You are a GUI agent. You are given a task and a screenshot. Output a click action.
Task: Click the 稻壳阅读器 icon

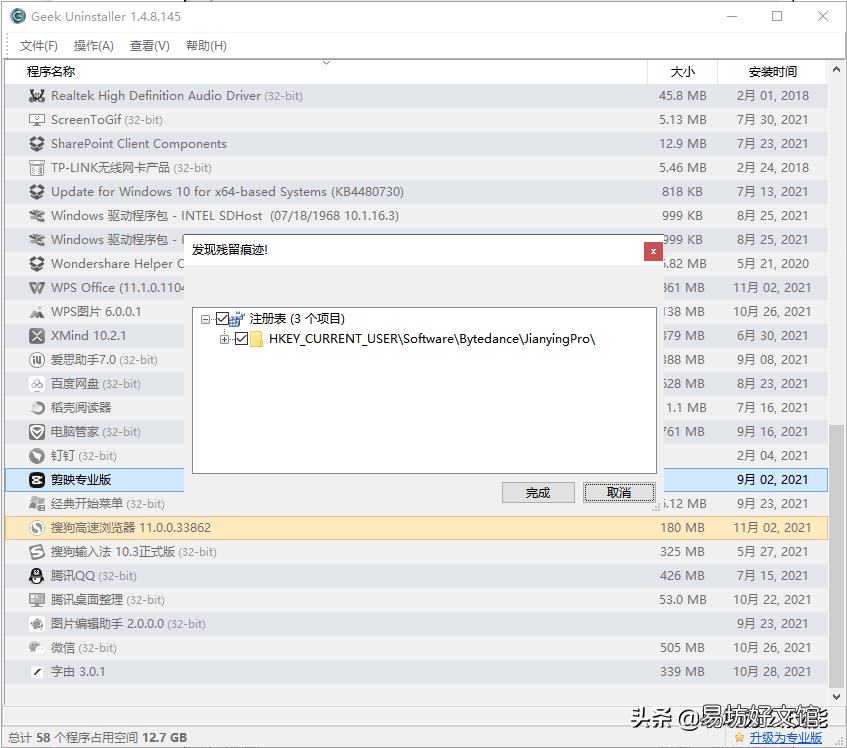[x=37, y=408]
